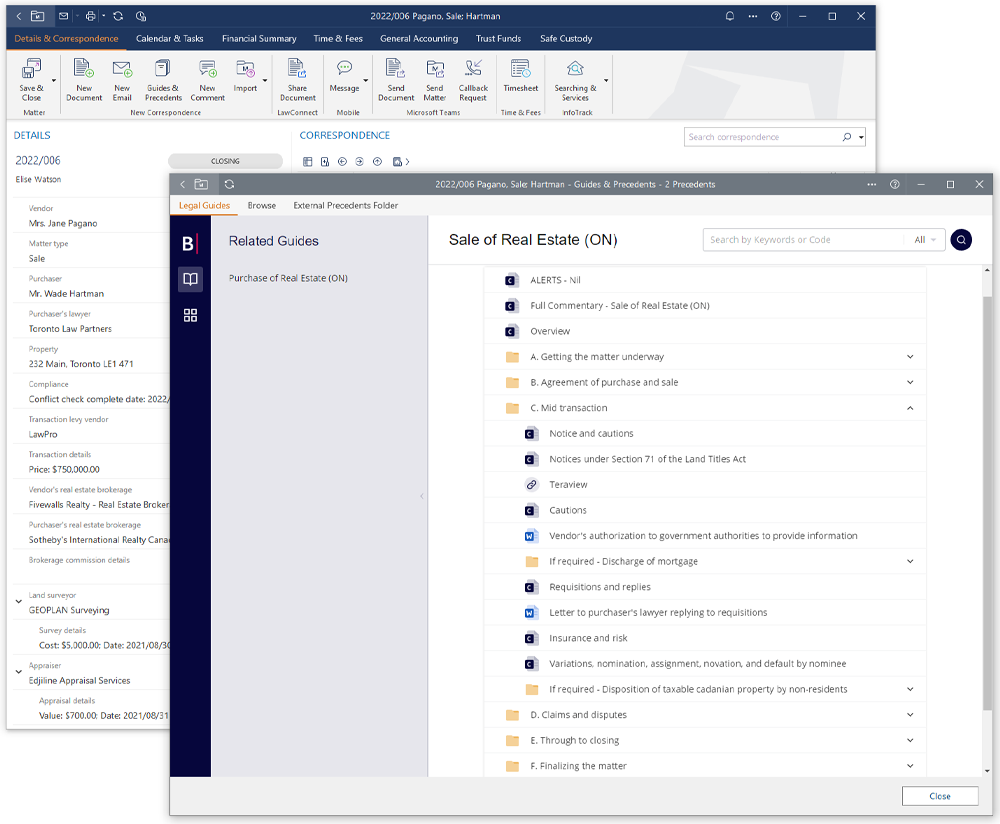Open Insurance and risk commentary

pyautogui.click(x=588, y=638)
